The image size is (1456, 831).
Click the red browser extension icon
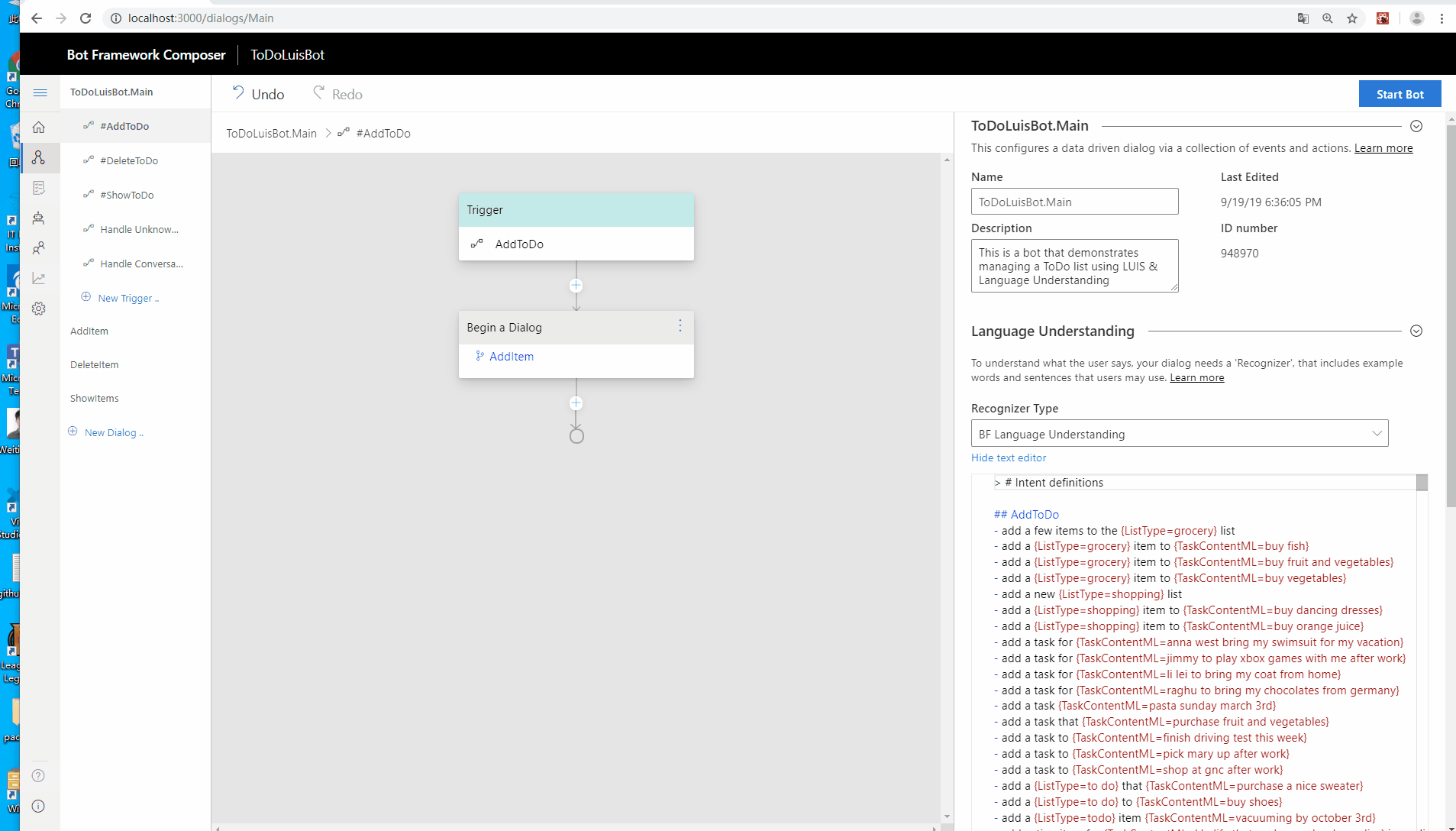1383,18
